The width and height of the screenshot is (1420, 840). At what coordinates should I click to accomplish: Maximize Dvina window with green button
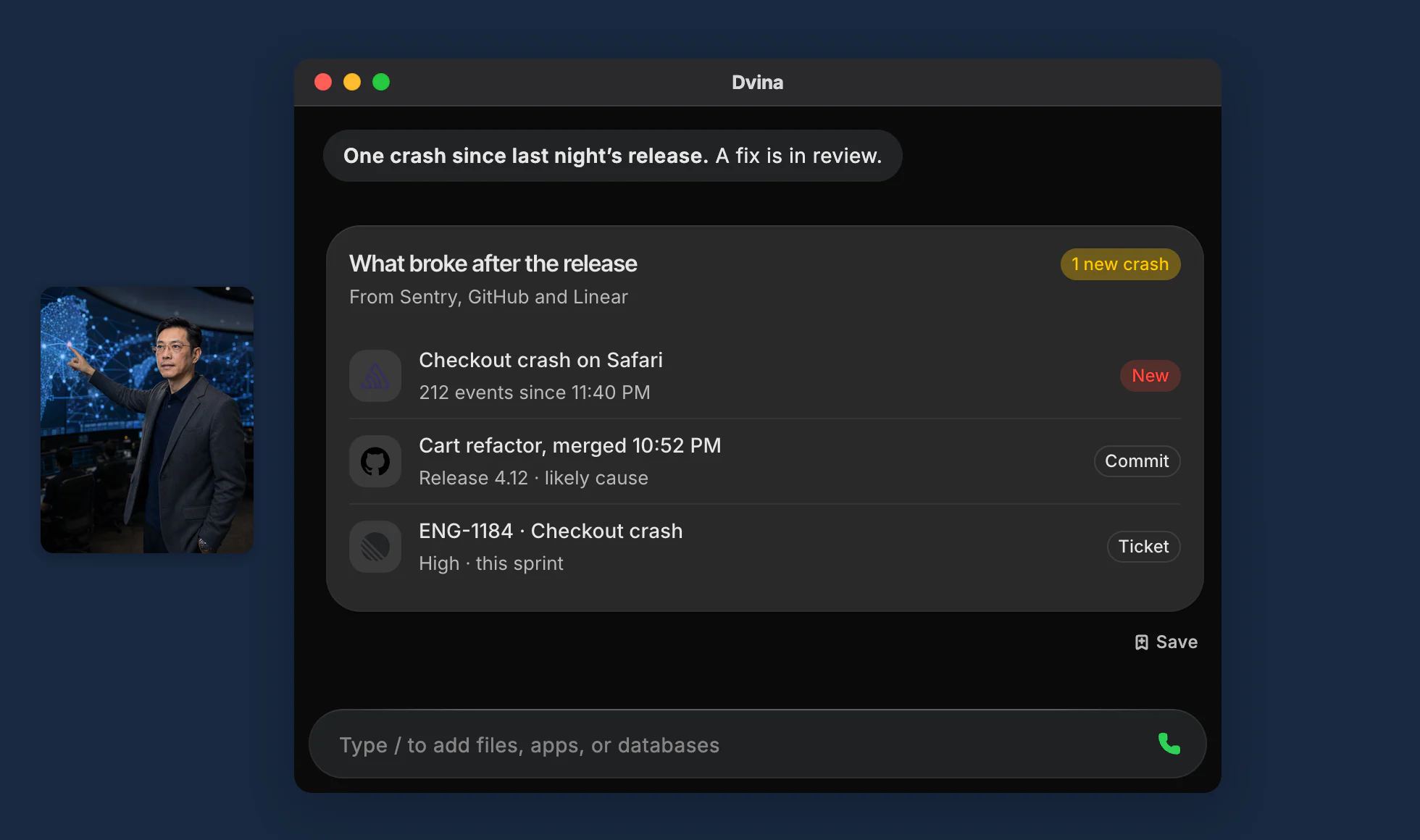[381, 82]
